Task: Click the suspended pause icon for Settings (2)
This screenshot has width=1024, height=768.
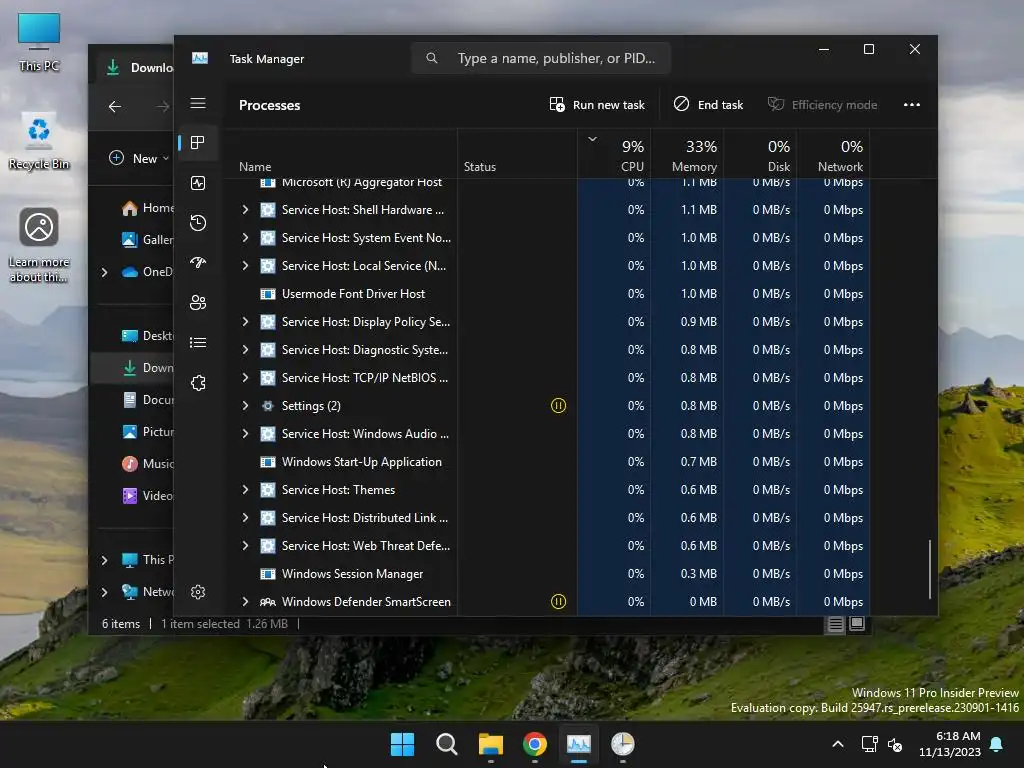Action: [x=558, y=406]
